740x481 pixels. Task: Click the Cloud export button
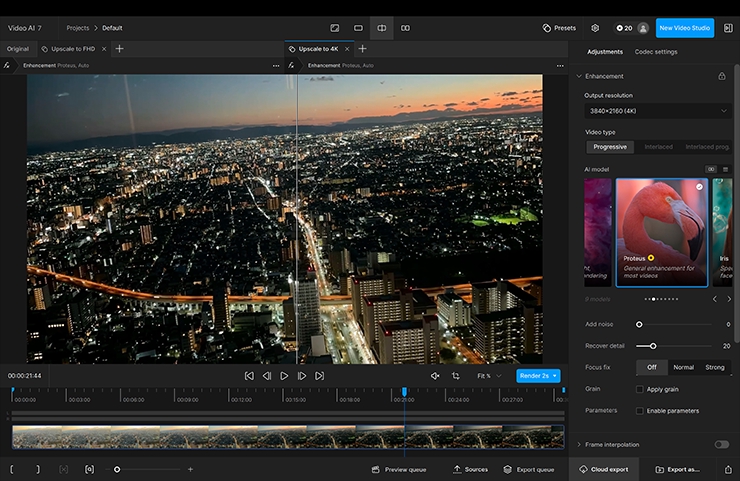pyautogui.click(x=604, y=469)
